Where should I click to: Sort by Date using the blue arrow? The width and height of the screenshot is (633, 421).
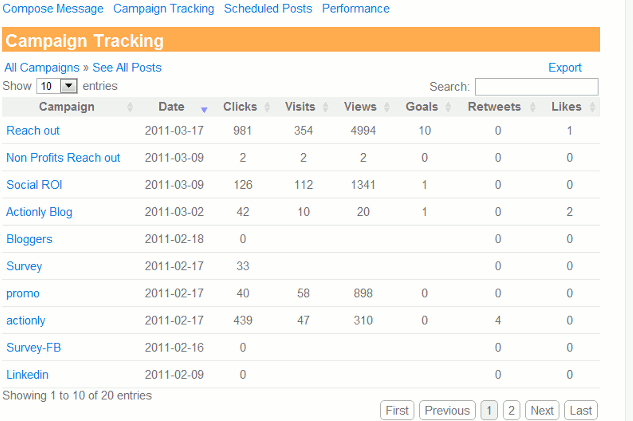coord(204,109)
